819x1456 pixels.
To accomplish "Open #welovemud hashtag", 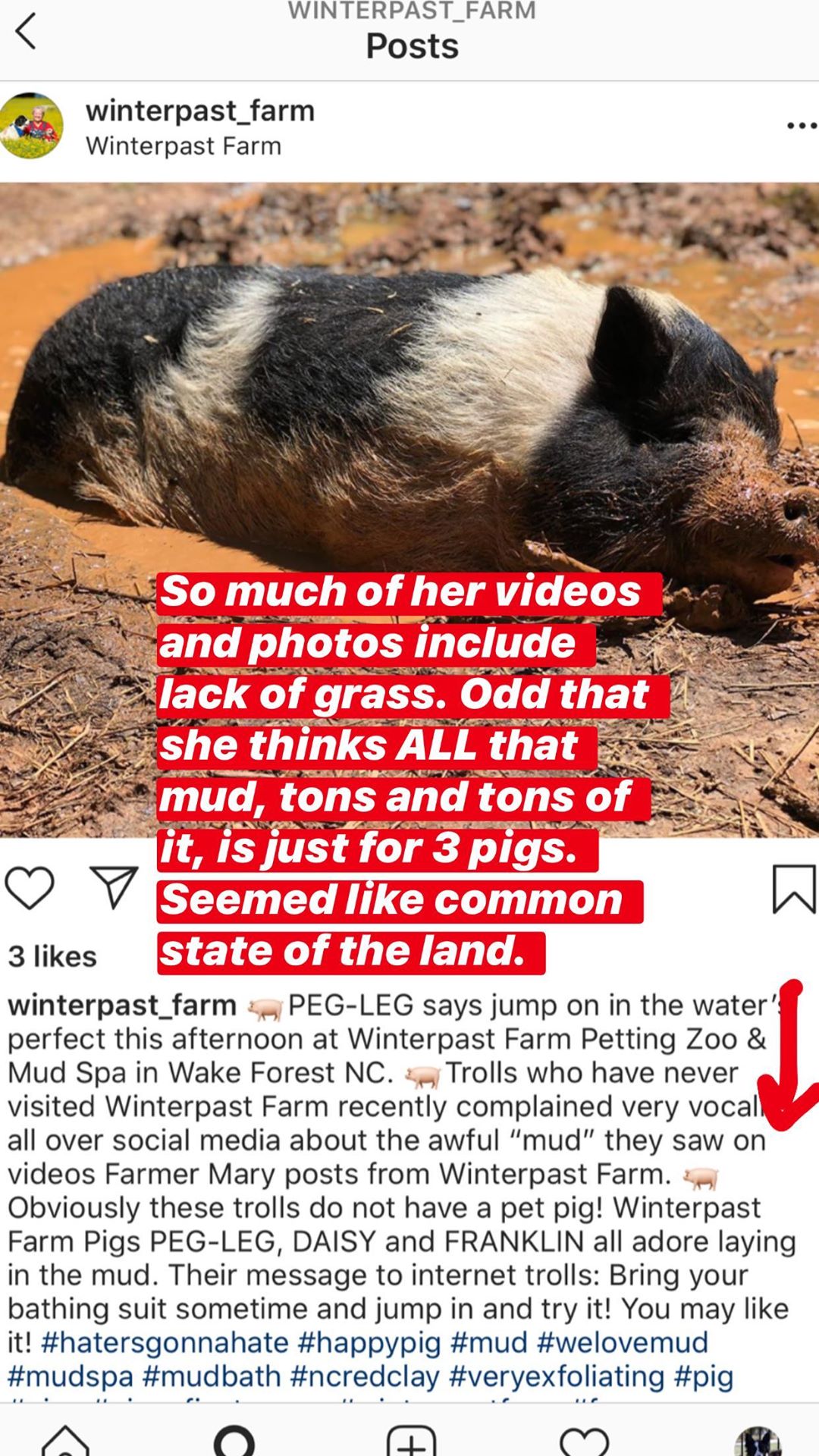I will (x=623, y=1342).
